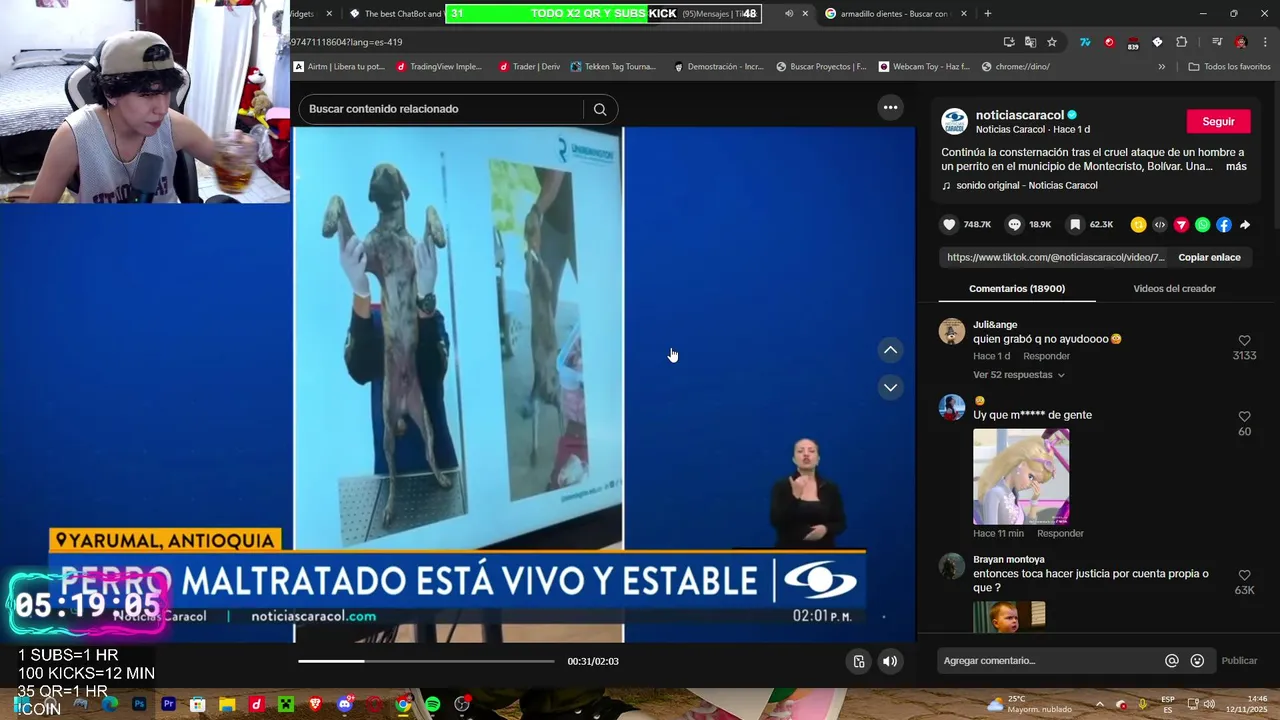Open the Minecraft taskbar icon
Viewport: 1280px width, 720px height.
point(286,704)
